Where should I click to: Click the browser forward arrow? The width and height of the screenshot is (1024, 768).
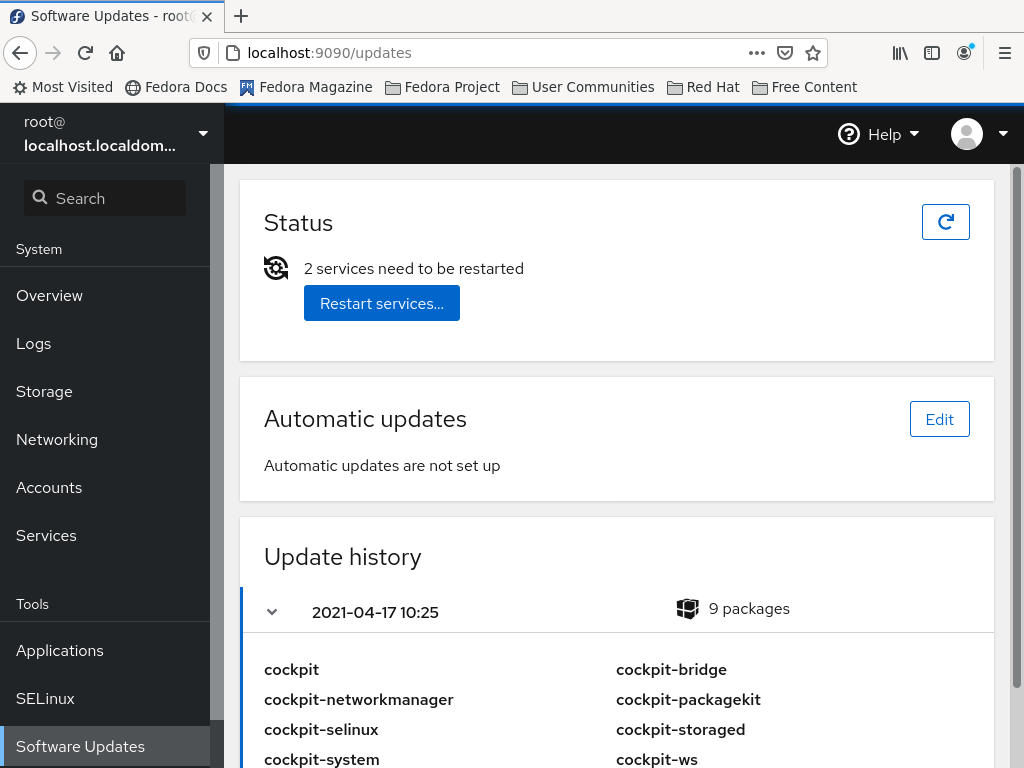53,53
